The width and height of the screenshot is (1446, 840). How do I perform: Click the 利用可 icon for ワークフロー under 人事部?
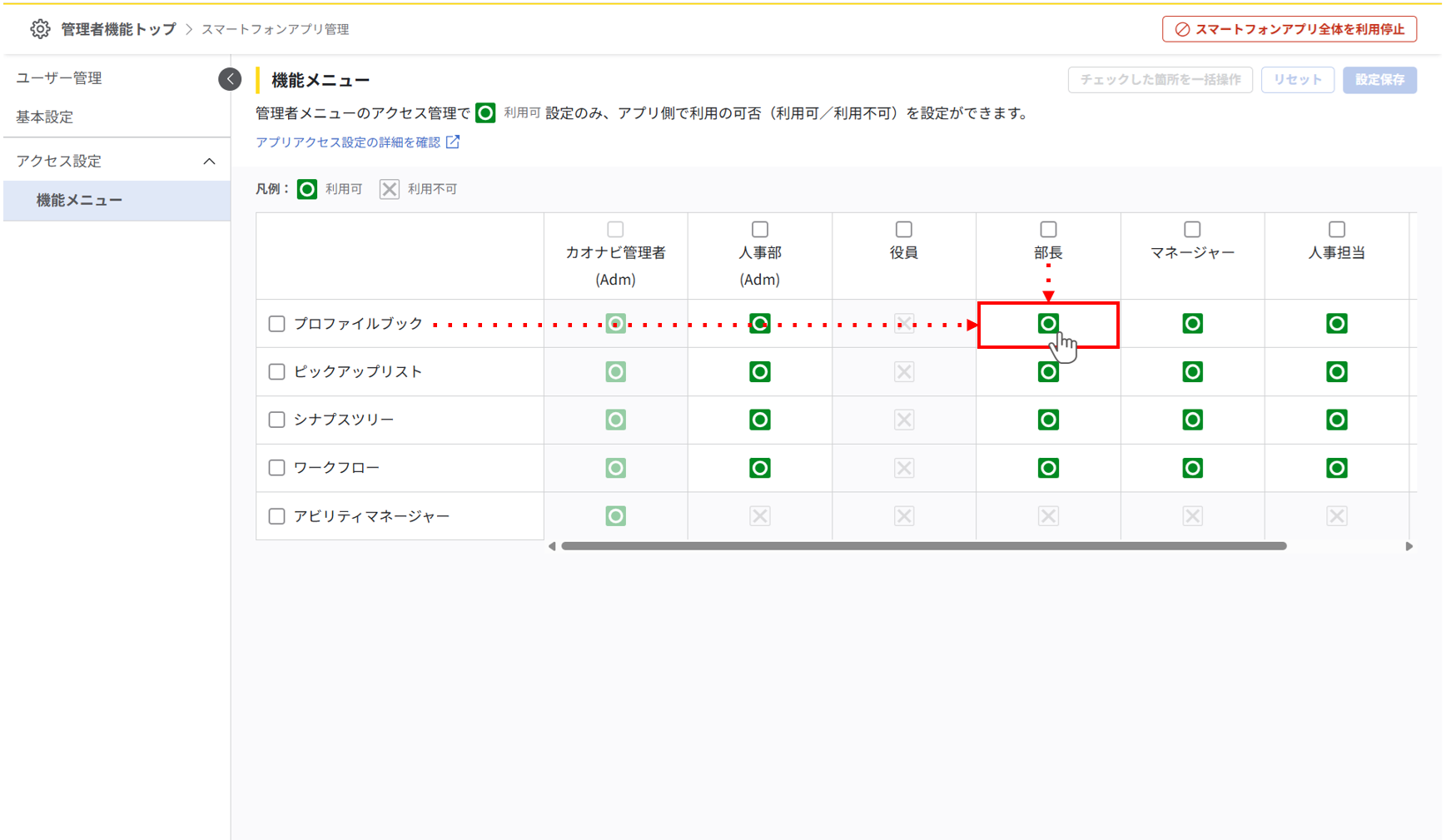[759, 467]
